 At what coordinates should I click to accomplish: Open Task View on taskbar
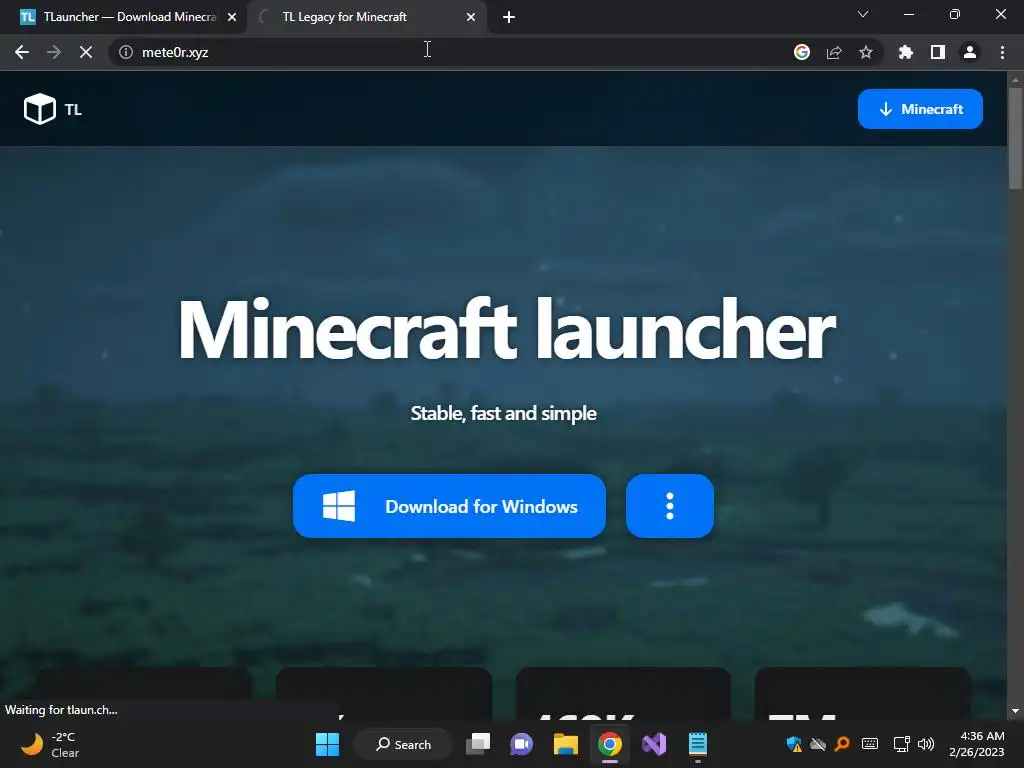[x=477, y=744]
